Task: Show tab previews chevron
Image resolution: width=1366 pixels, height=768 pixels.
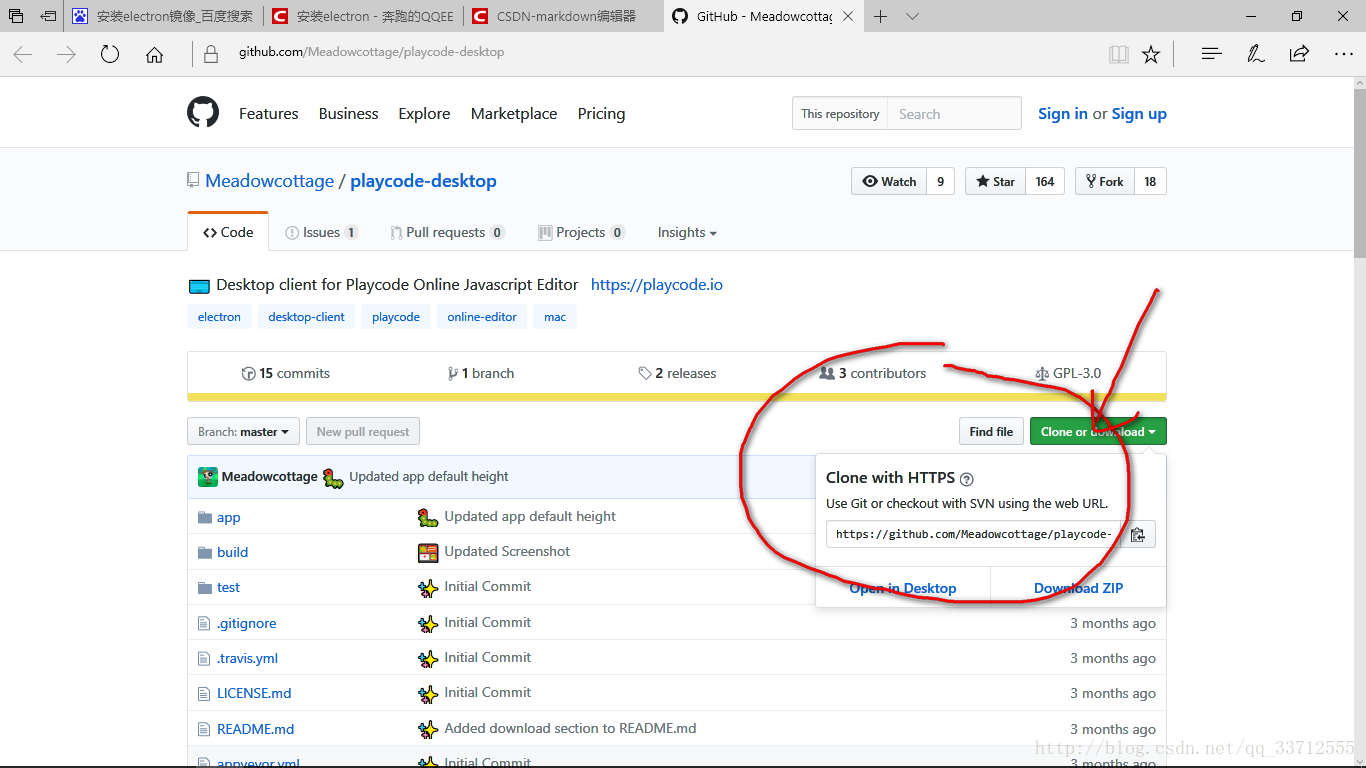Action: (912, 16)
